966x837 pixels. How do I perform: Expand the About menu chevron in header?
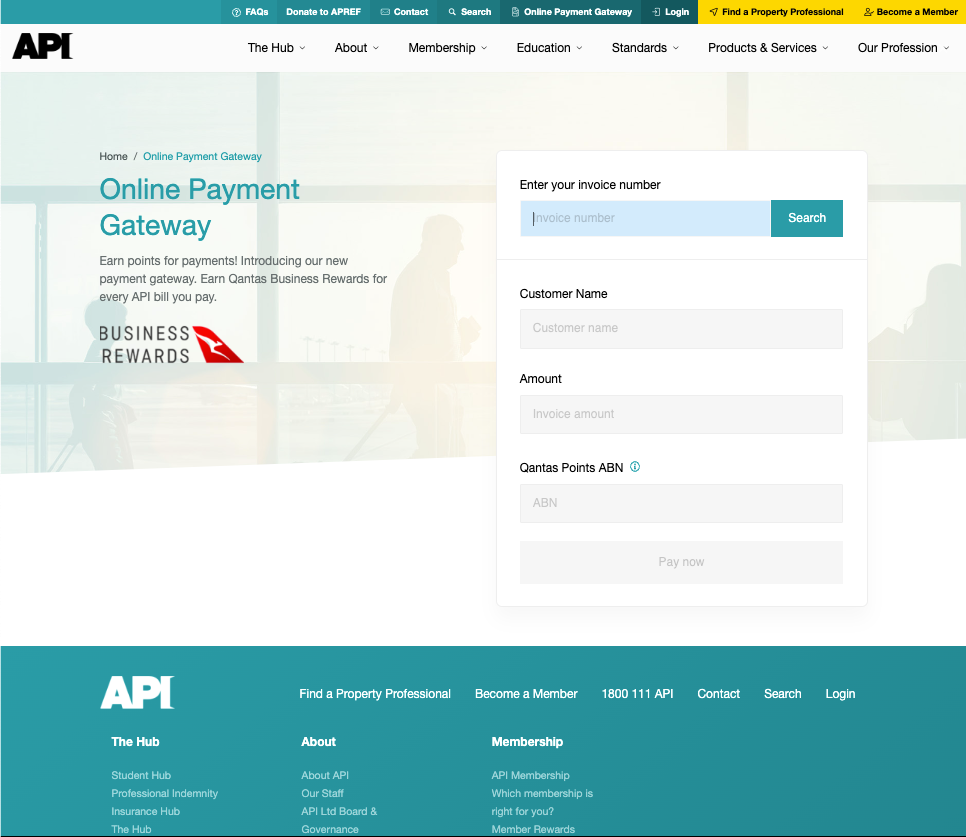point(376,48)
